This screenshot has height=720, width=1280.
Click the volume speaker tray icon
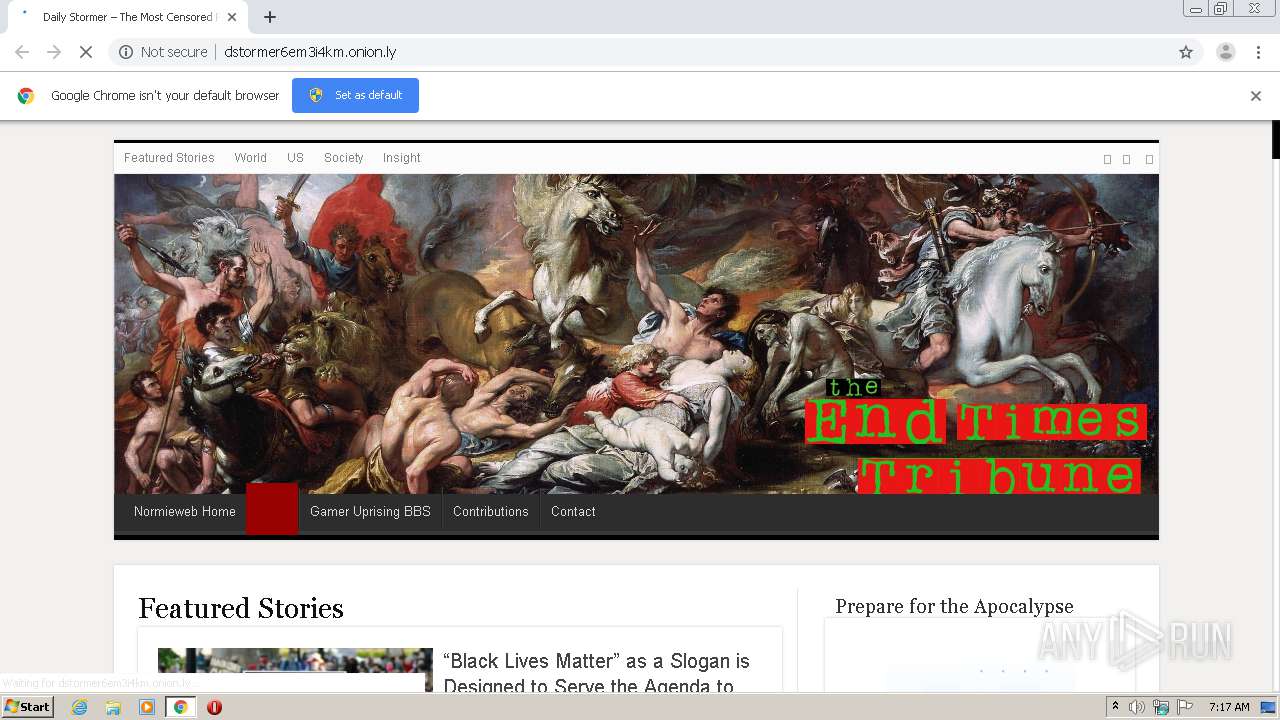pyautogui.click(x=1137, y=707)
